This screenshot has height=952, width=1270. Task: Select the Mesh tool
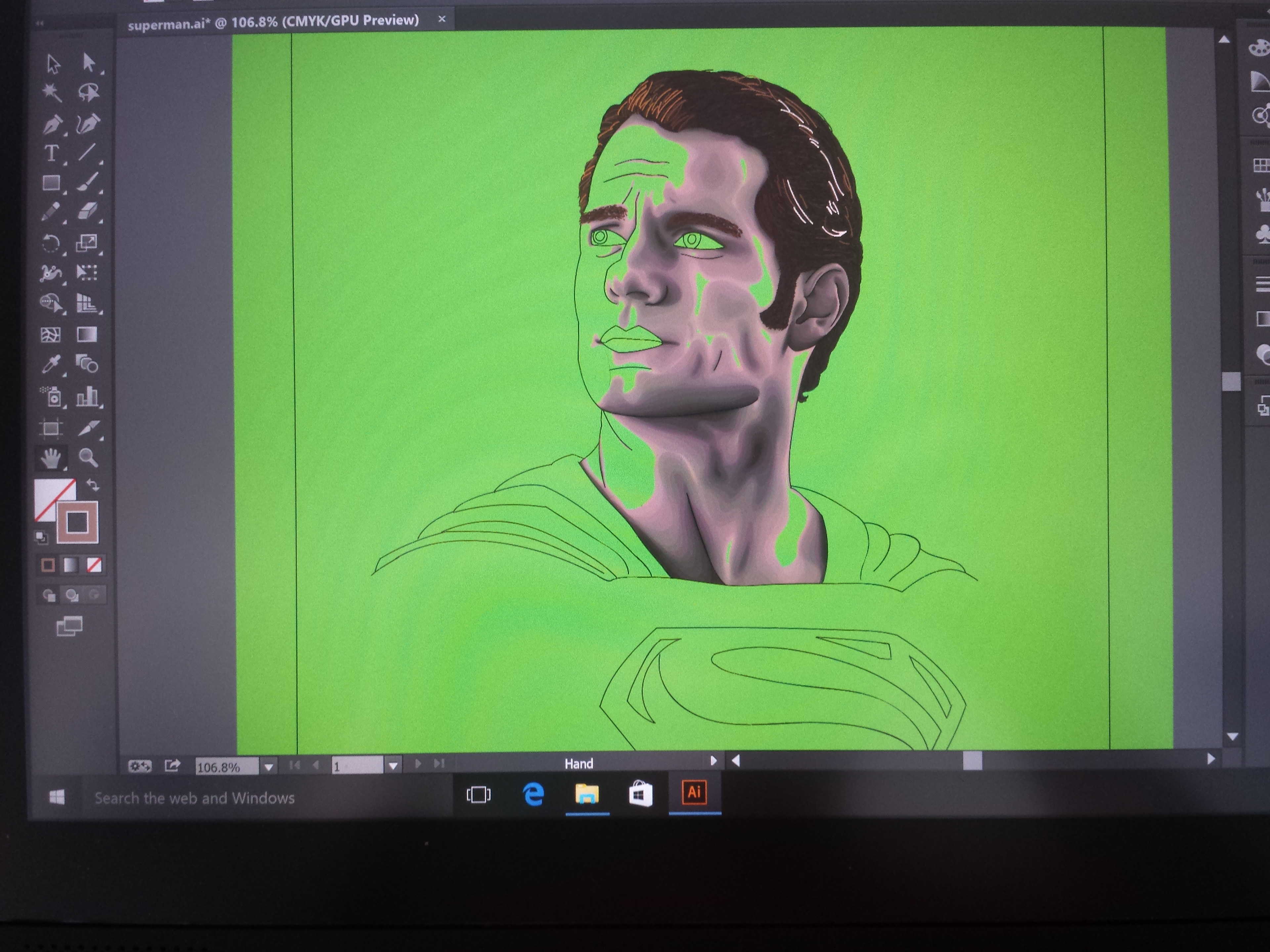pyautogui.click(x=51, y=335)
